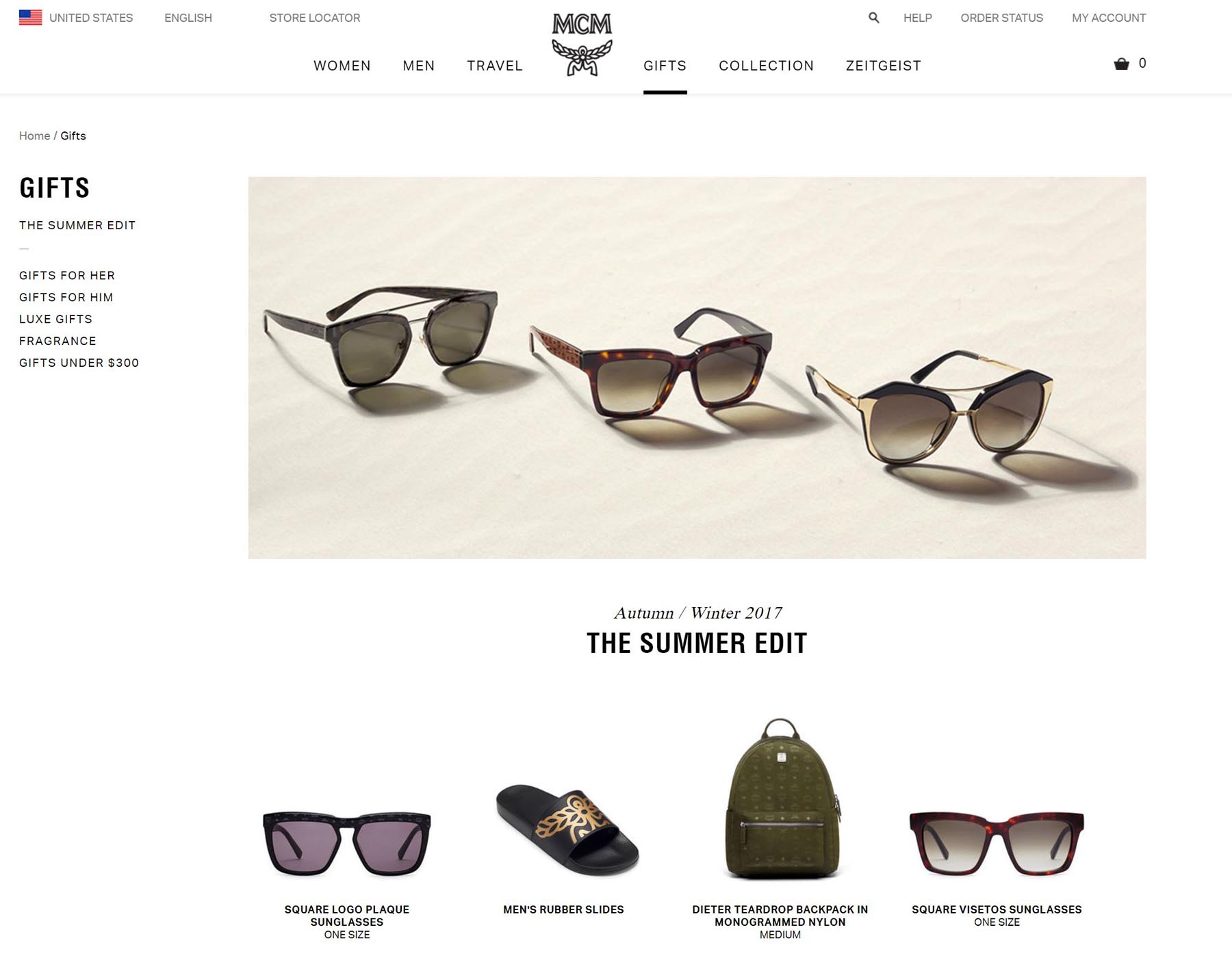Open Dieter Teardrop Backpack product image
The image size is (1232, 958).
(782, 799)
